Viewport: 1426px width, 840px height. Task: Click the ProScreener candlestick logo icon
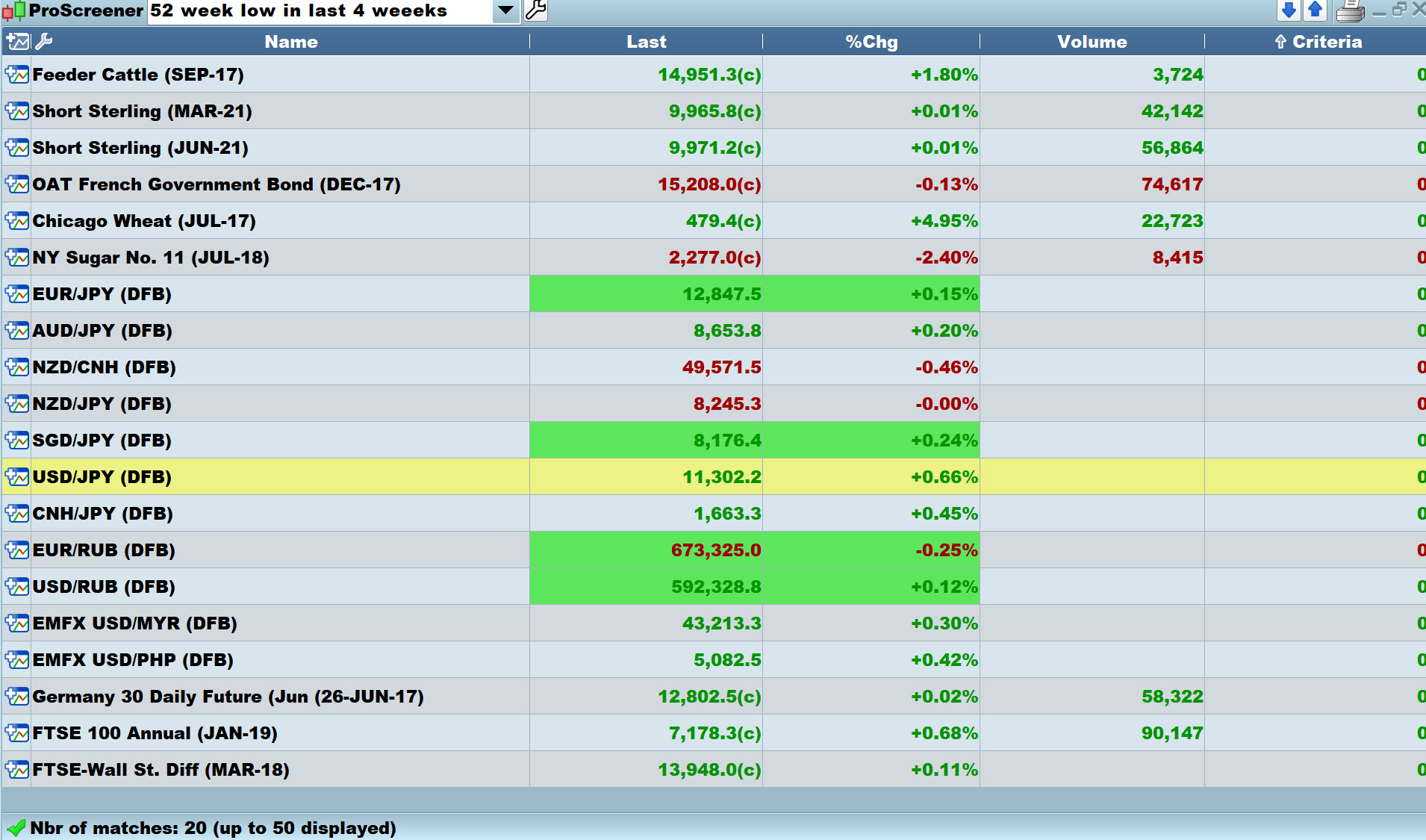(13, 11)
